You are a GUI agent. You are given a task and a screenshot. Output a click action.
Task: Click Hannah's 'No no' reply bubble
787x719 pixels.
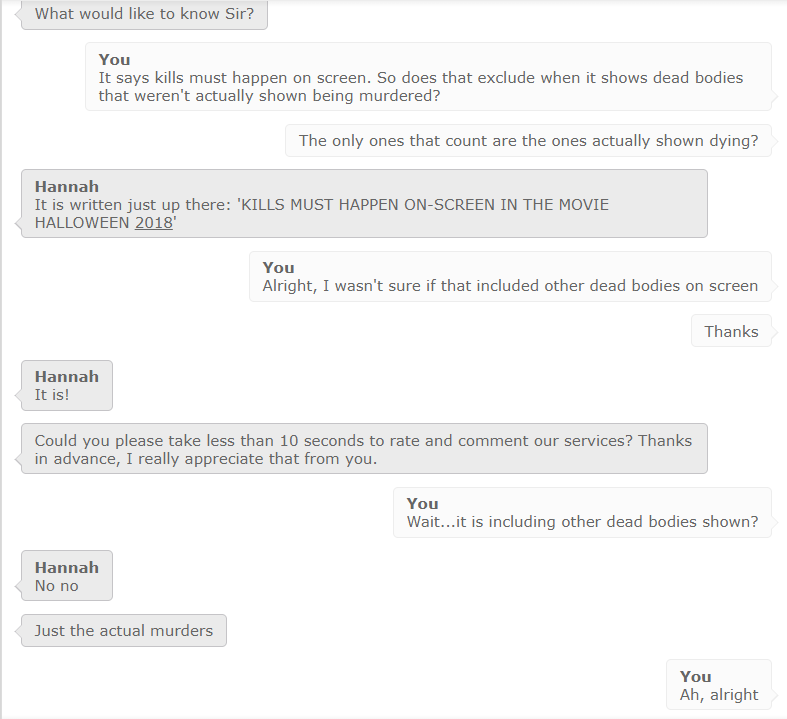pos(67,576)
